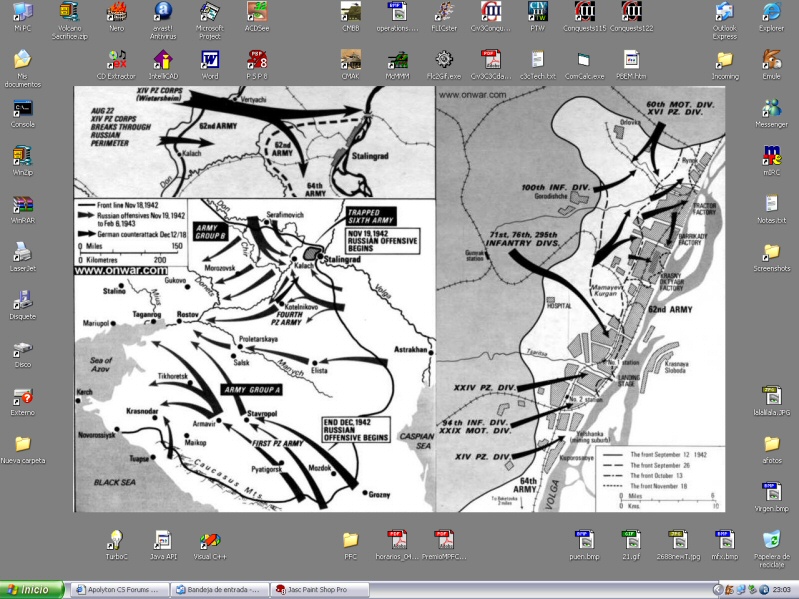Click the system tray clock
Screen dimensions: 799x599
[x=781, y=590]
